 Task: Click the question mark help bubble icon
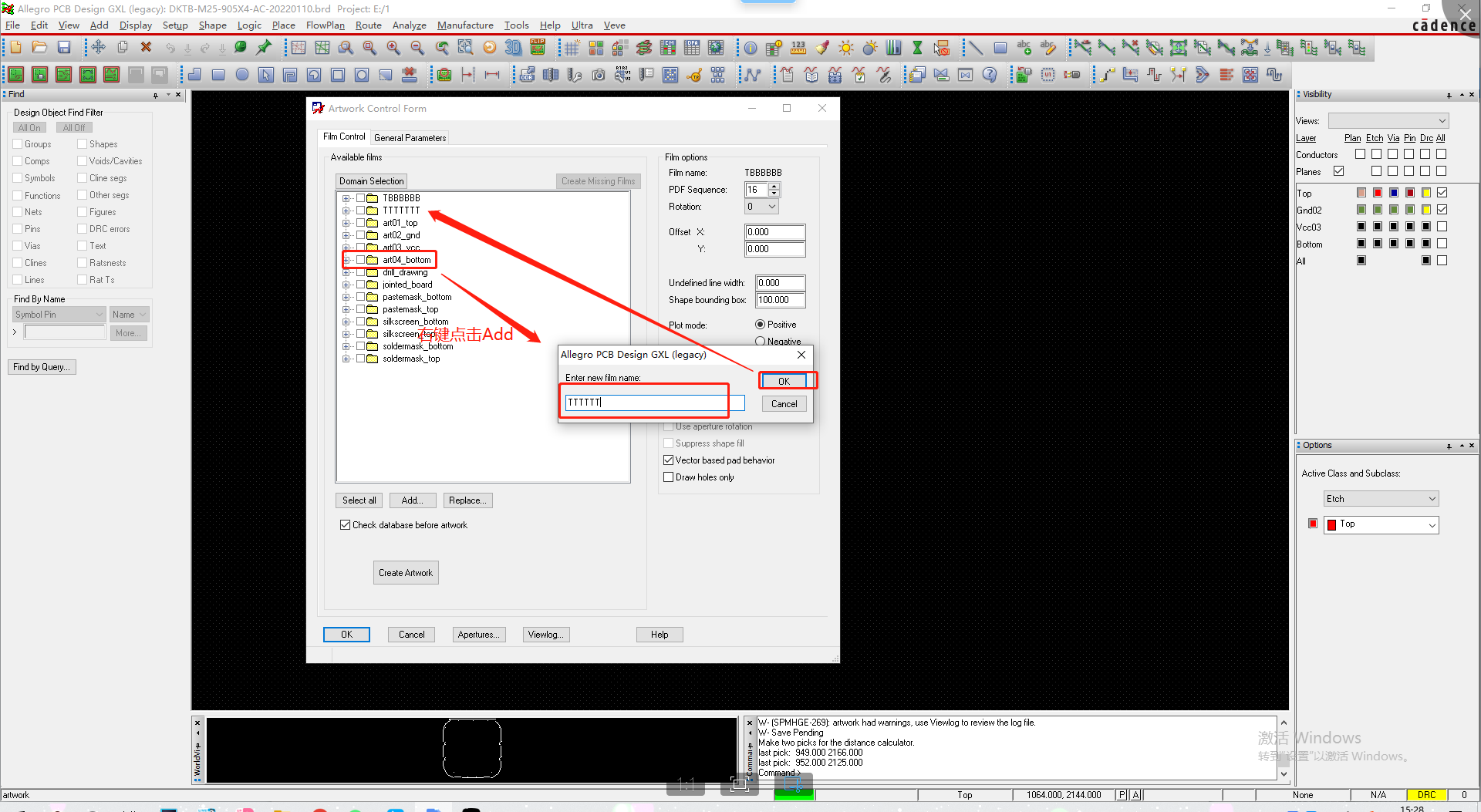990,75
